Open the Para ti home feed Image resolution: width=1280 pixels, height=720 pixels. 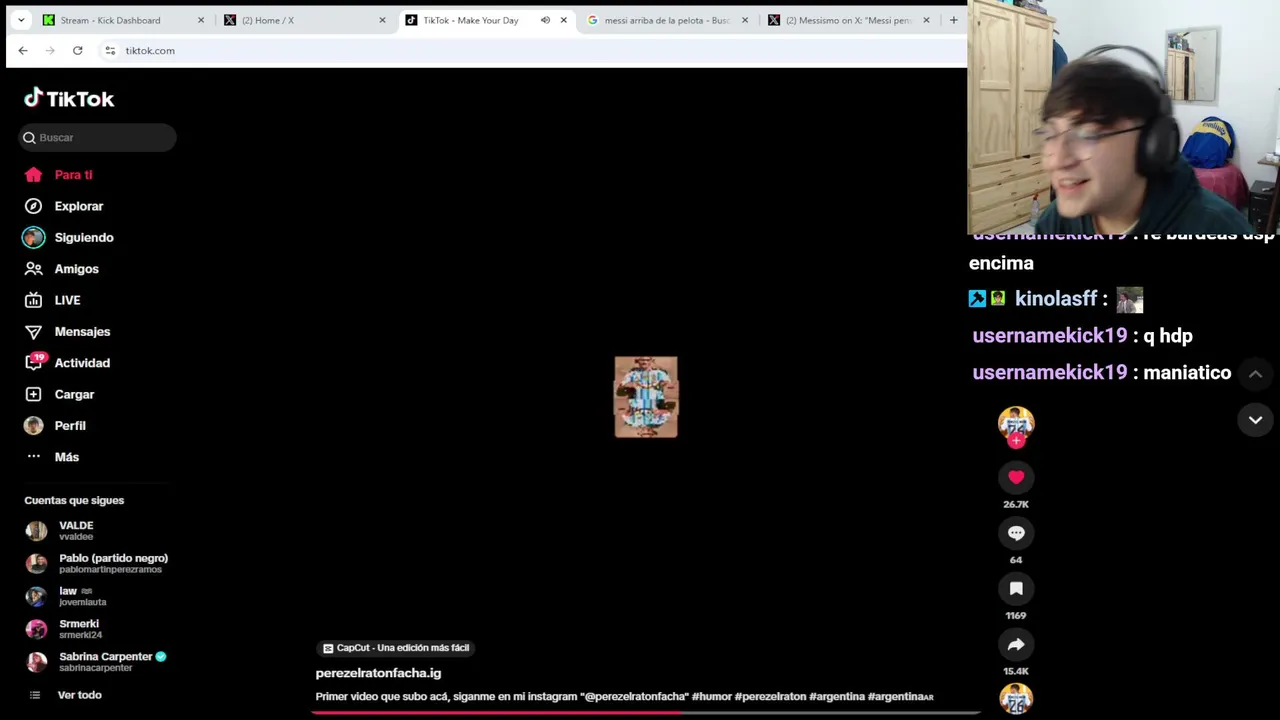(x=58, y=175)
